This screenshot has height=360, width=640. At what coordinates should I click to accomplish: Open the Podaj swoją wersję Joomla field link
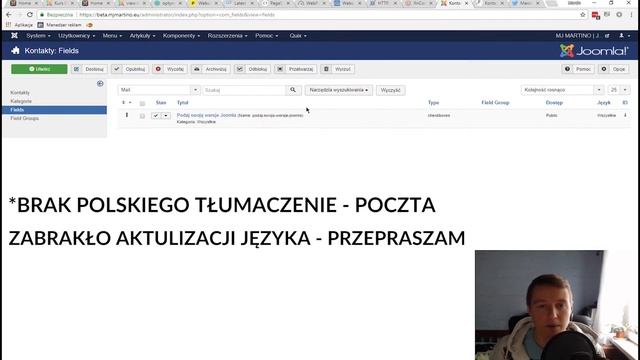207,116
